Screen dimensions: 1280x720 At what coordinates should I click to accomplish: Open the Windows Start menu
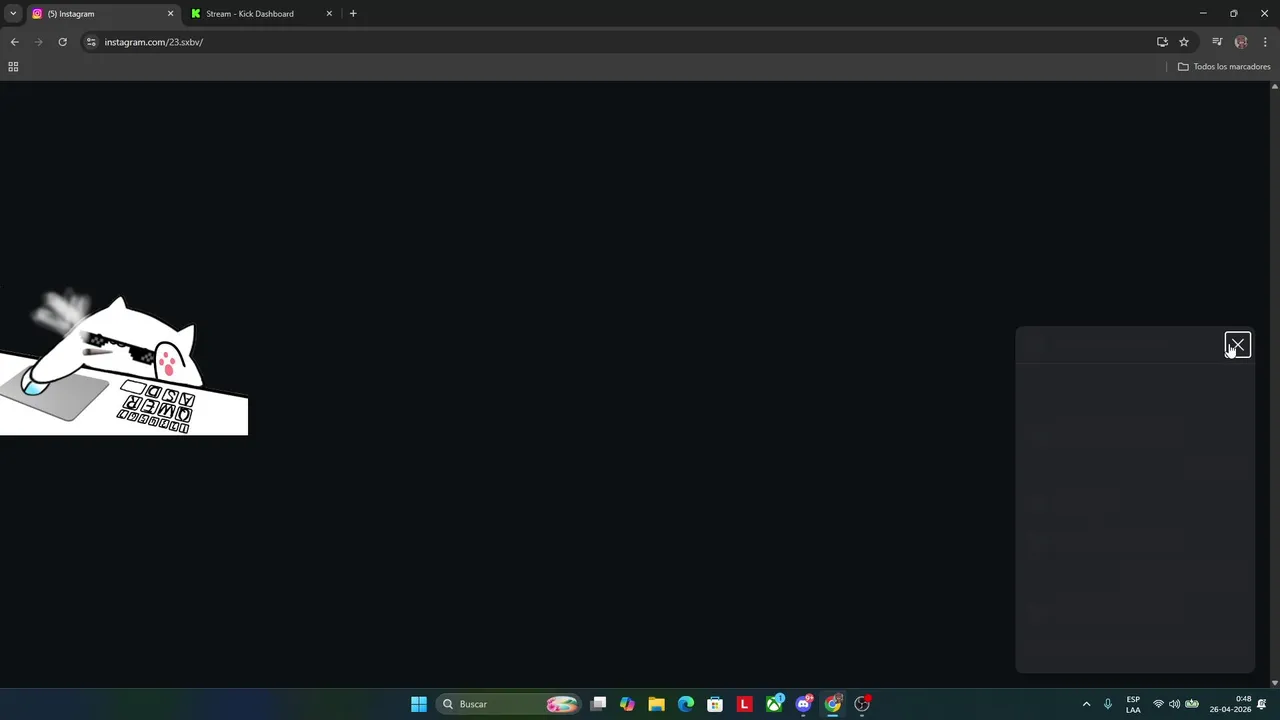pyautogui.click(x=419, y=704)
